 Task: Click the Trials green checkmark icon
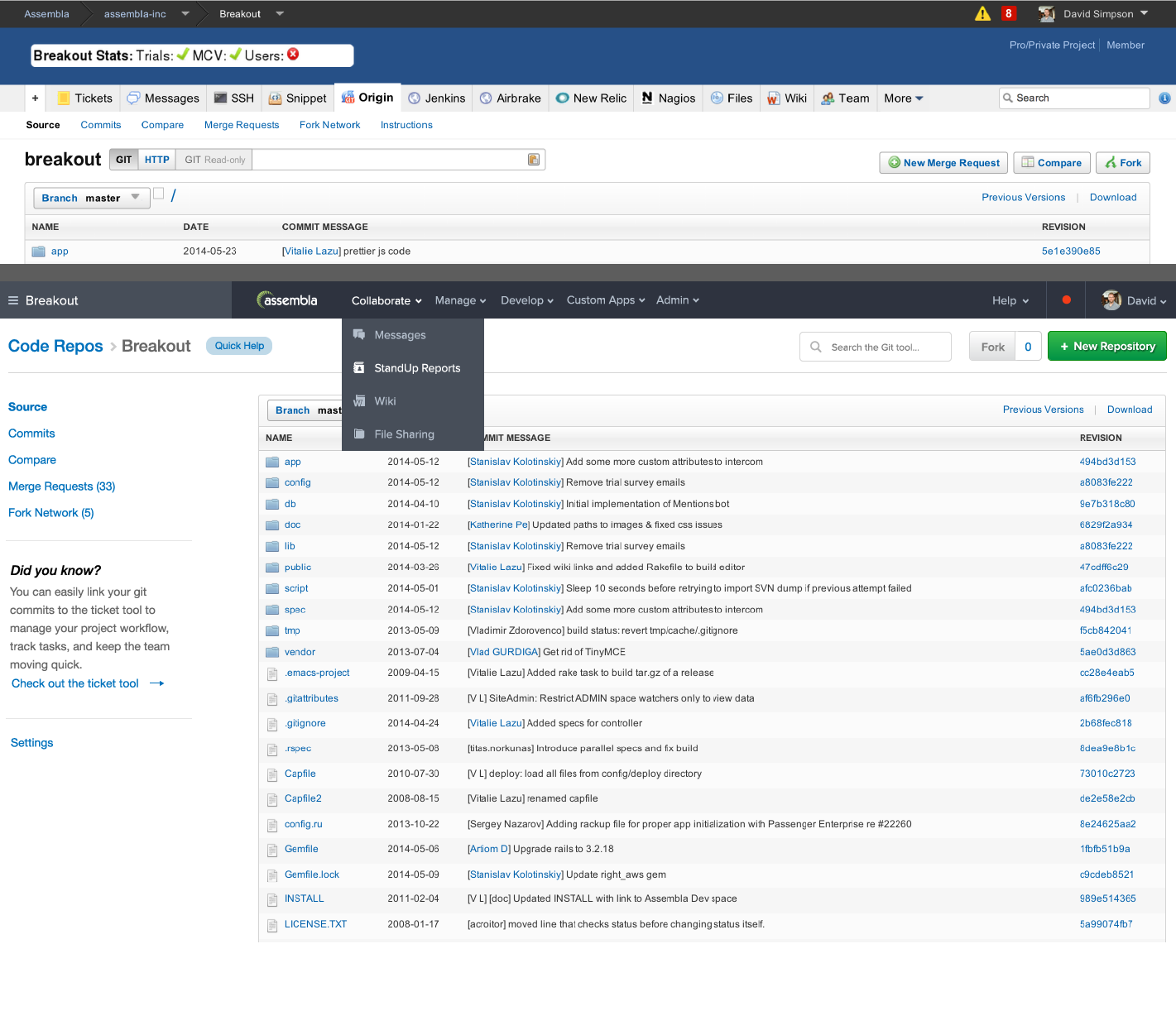coord(183,55)
